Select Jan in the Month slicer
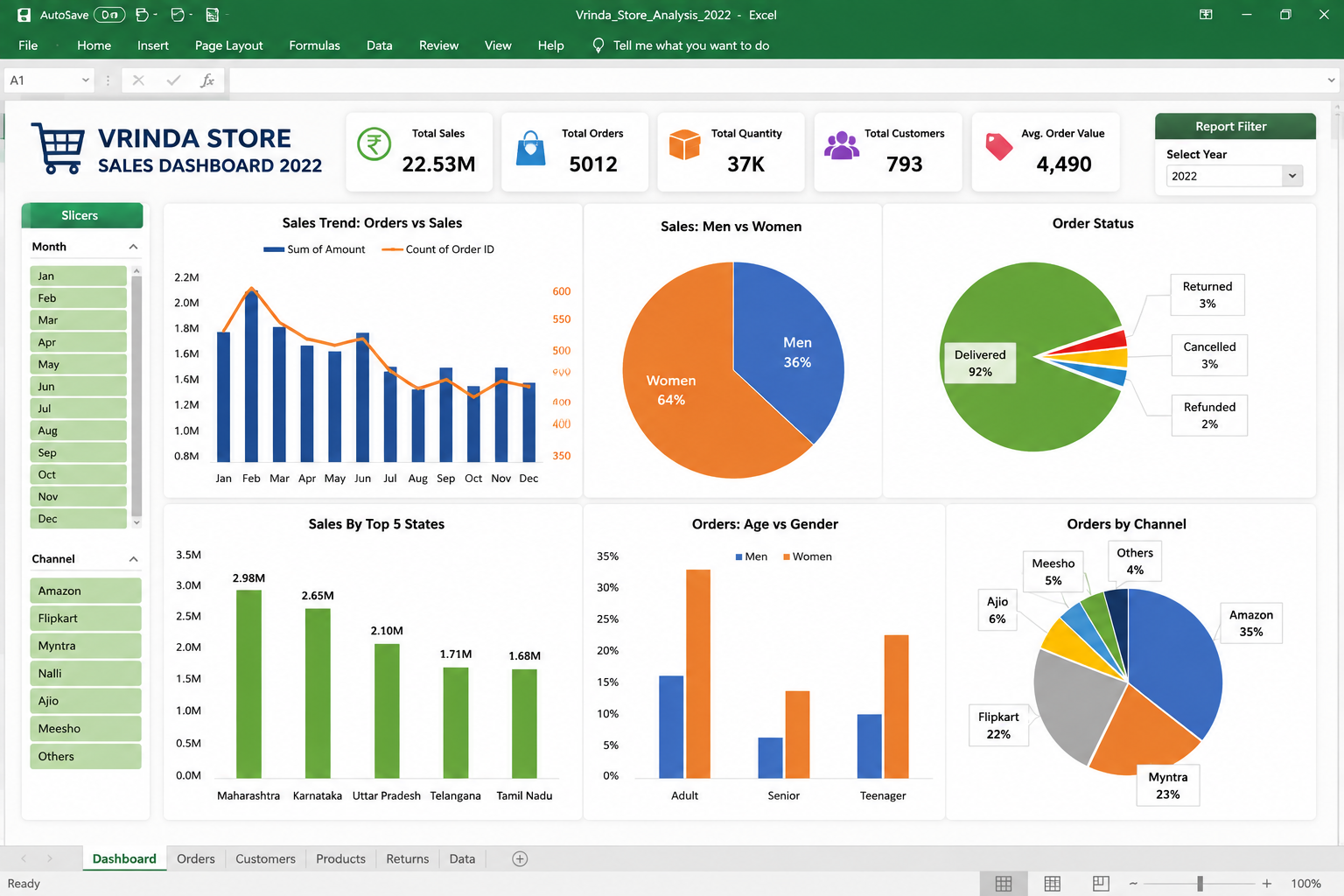1344x896 pixels. [78, 276]
